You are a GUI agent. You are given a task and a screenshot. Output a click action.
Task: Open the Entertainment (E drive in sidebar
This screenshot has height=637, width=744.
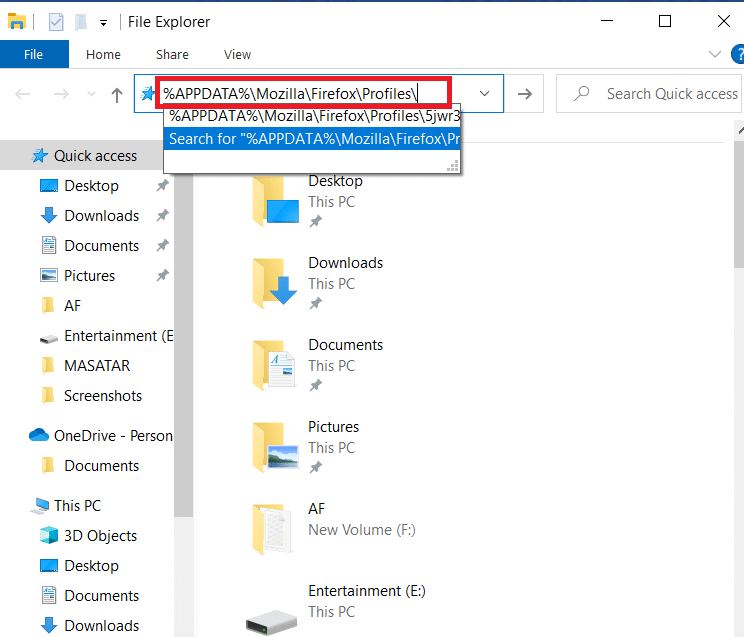pyautogui.click(x=119, y=336)
